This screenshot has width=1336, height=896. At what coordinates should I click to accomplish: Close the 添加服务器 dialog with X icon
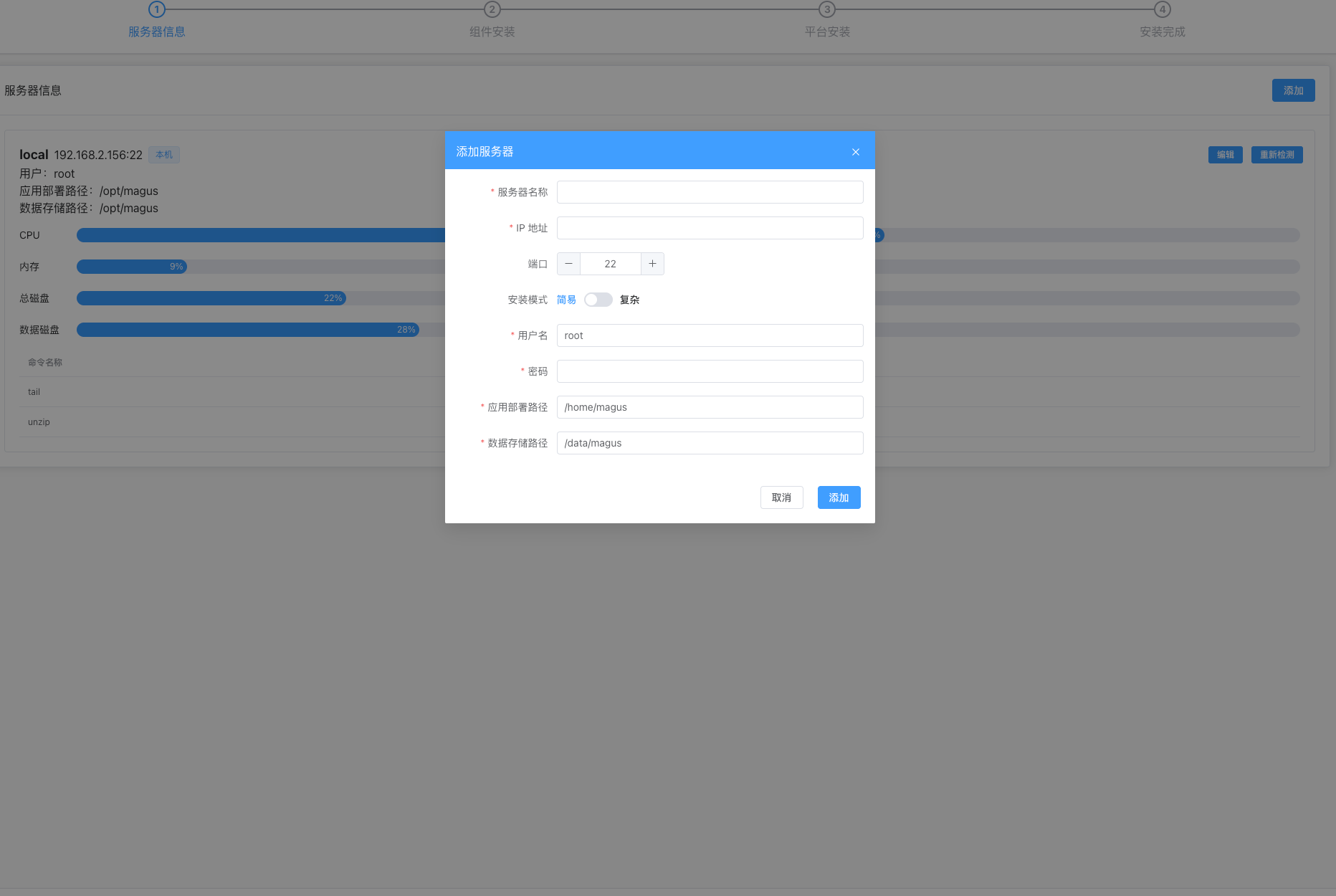[855, 152]
